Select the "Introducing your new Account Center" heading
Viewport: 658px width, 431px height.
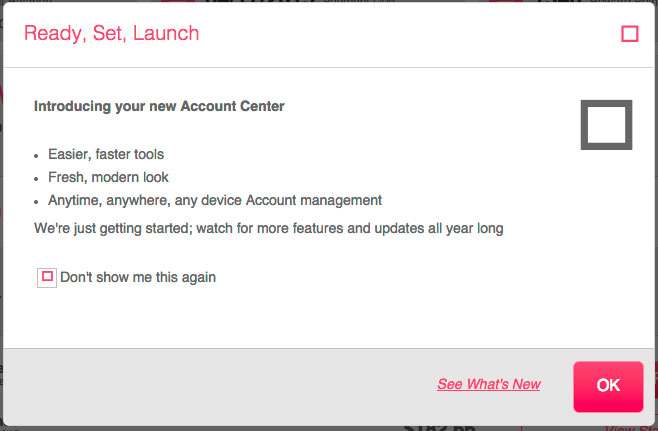tap(159, 106)
